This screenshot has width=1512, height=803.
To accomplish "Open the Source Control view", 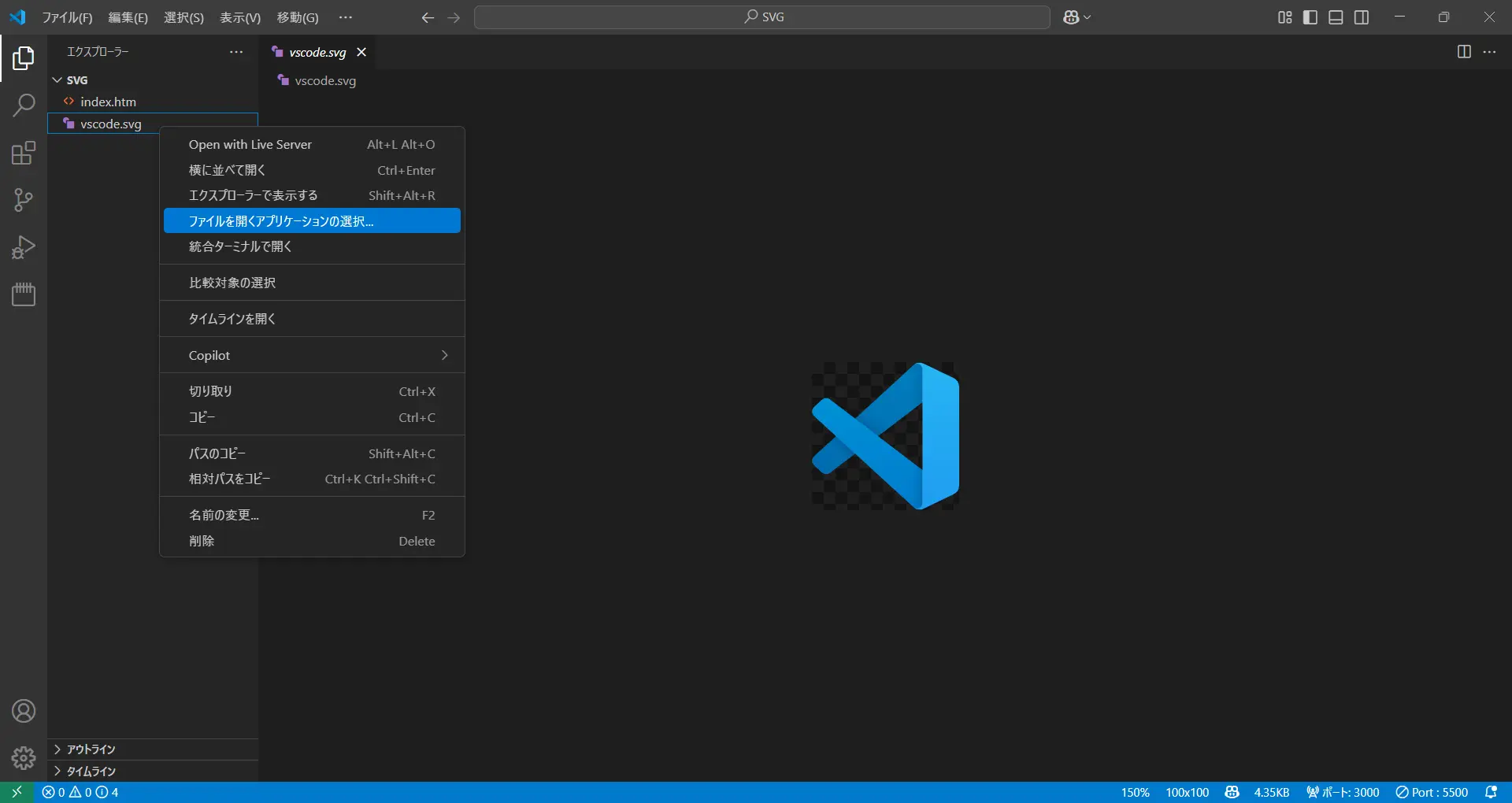I will [x=24, y=200].
